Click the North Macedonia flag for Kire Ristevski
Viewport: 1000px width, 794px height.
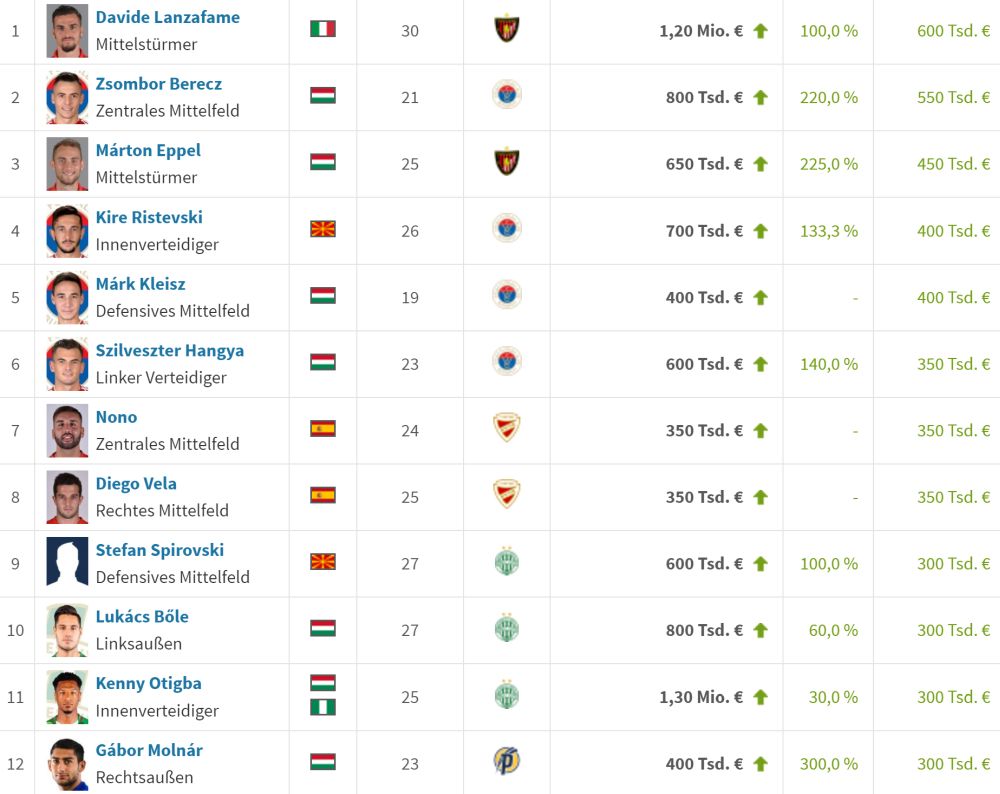coord(323,228)
